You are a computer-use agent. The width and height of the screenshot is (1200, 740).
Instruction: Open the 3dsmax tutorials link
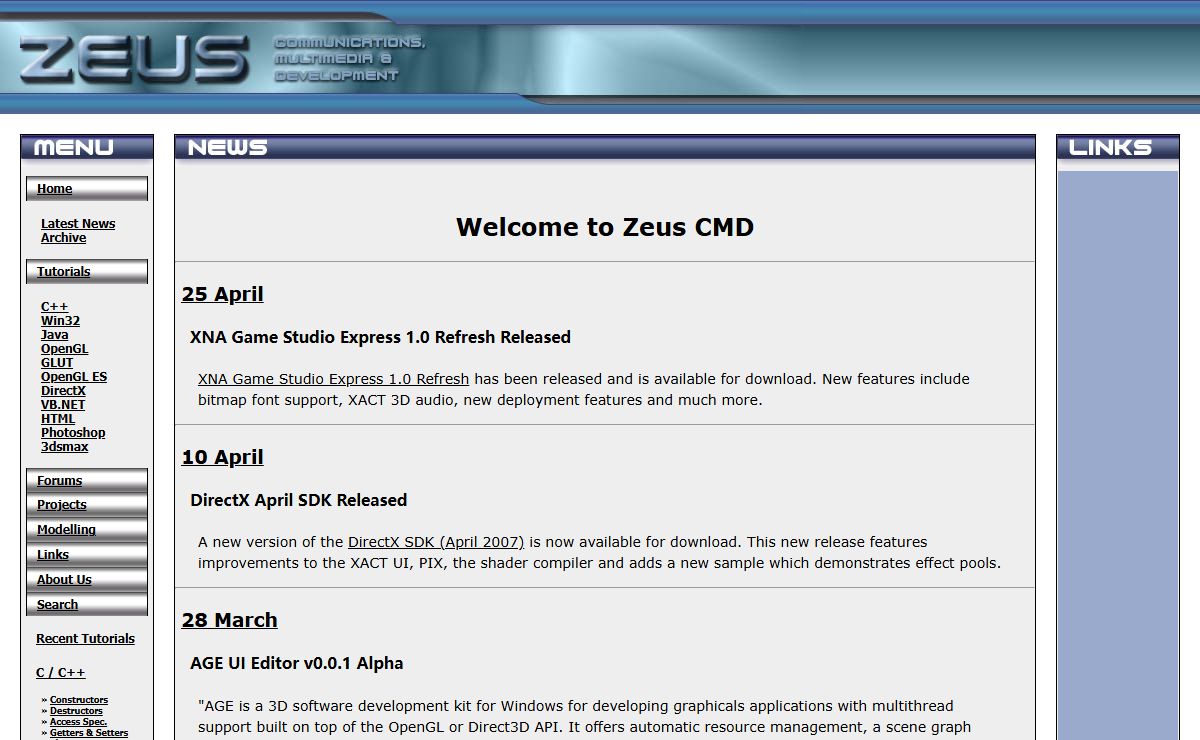pyautogui.click(x=65, y=447)
